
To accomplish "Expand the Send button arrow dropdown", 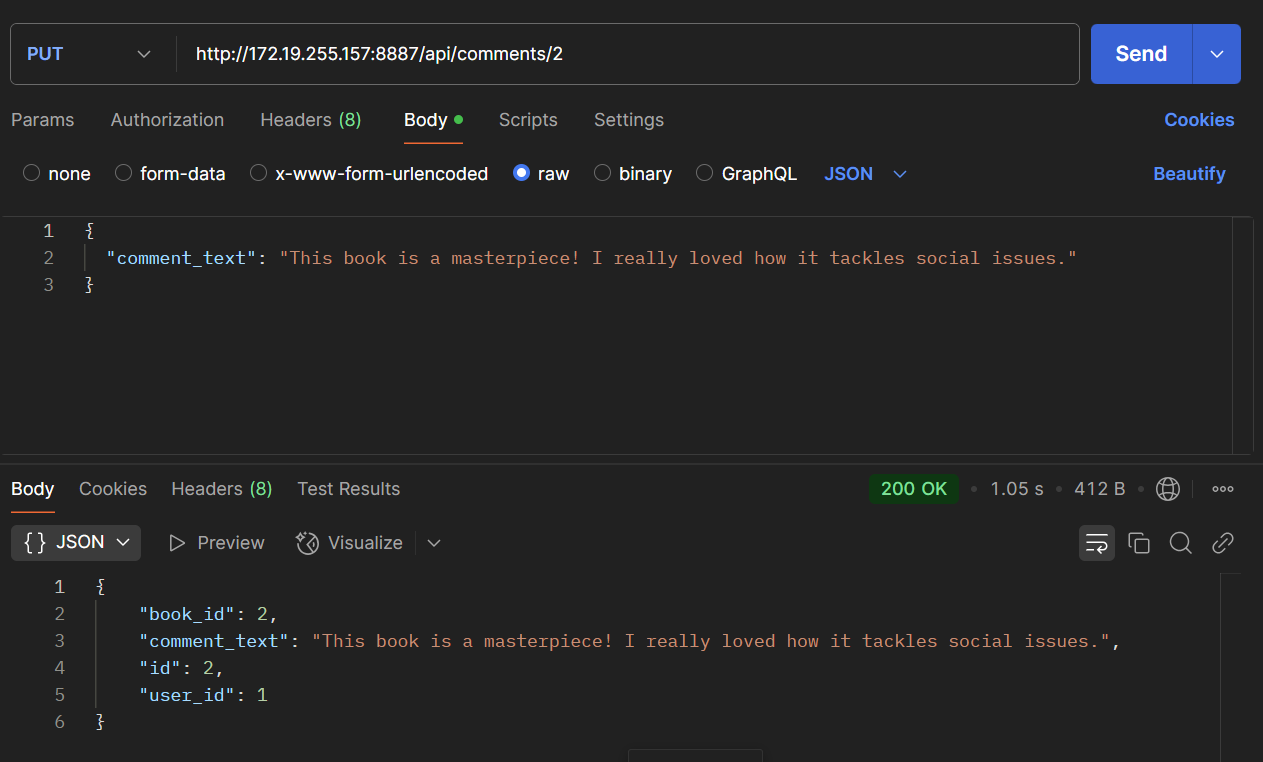I will point(1217,54).
